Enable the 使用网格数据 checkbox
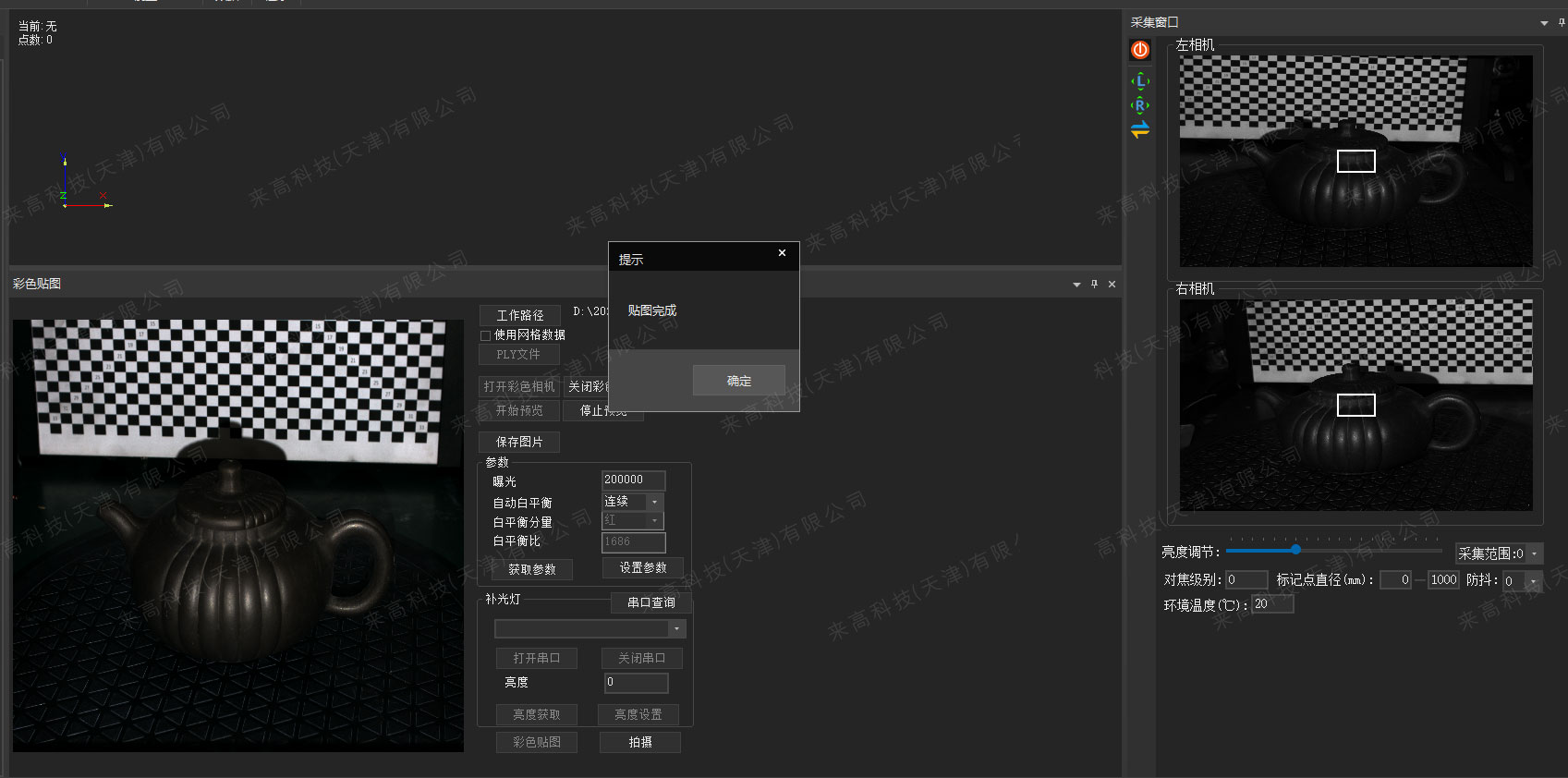This screenshot has width=1568, height=778. coord(486,335)
